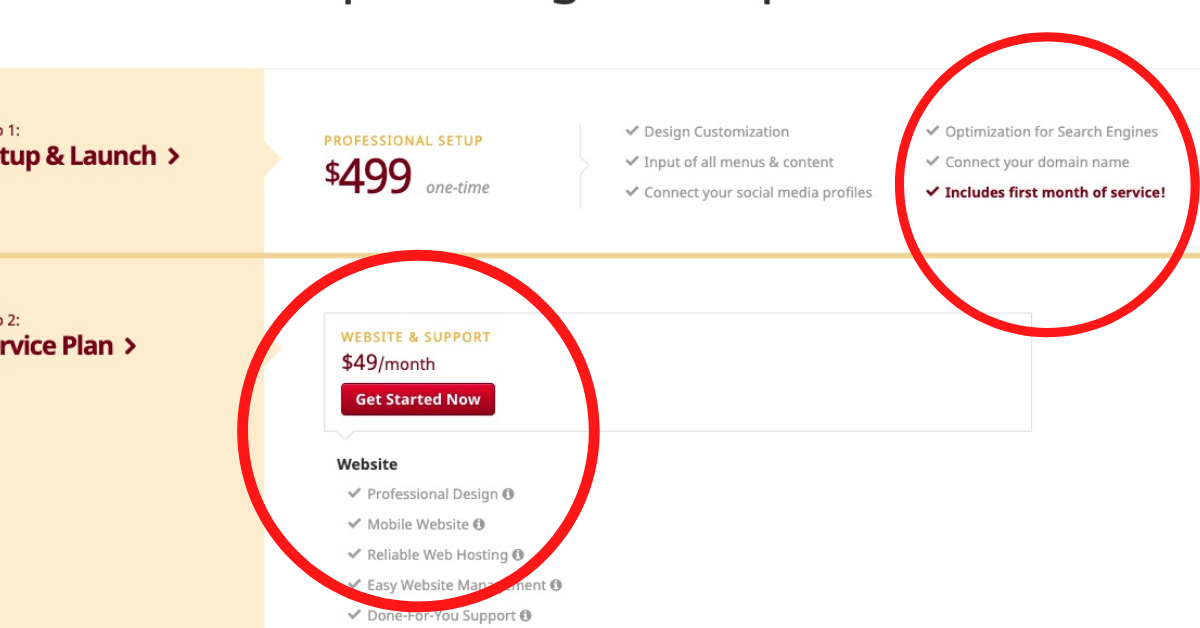The width and height of the screenshot is (1200, 628).
Task: Open info icon beside Reliable Web Hosting
Action: coord(518,554)
